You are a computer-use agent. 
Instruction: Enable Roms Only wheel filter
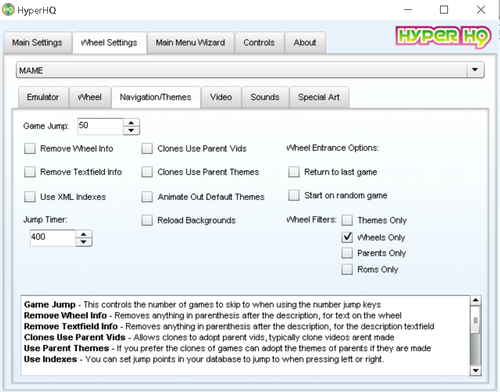[347, 269]
